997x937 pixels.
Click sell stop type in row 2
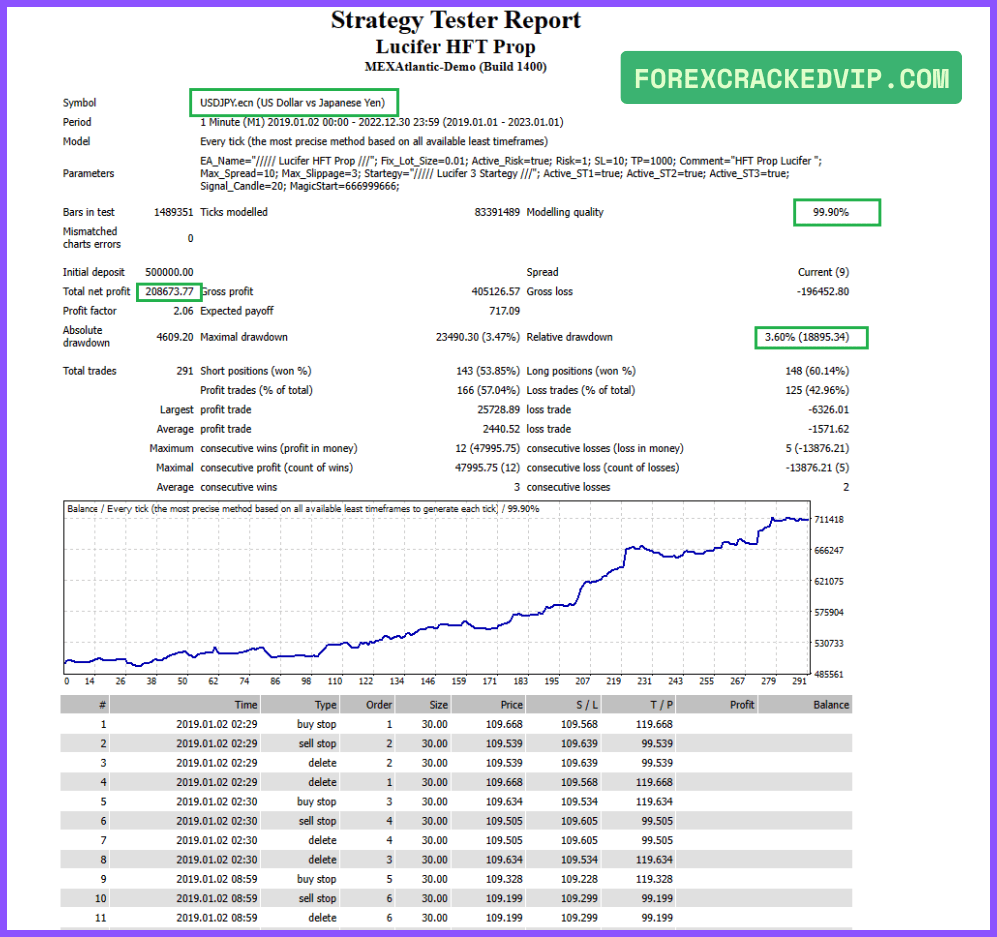(317, 744)
